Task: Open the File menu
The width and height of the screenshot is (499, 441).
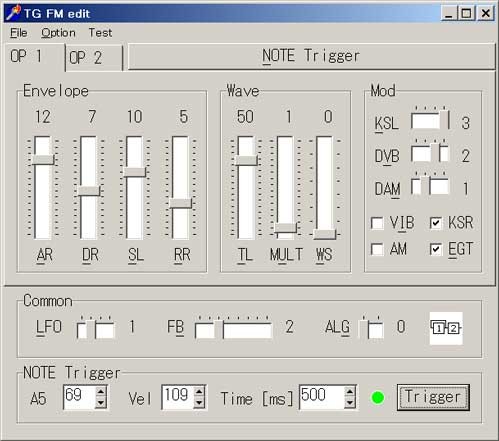Action: tap(19, 33)
